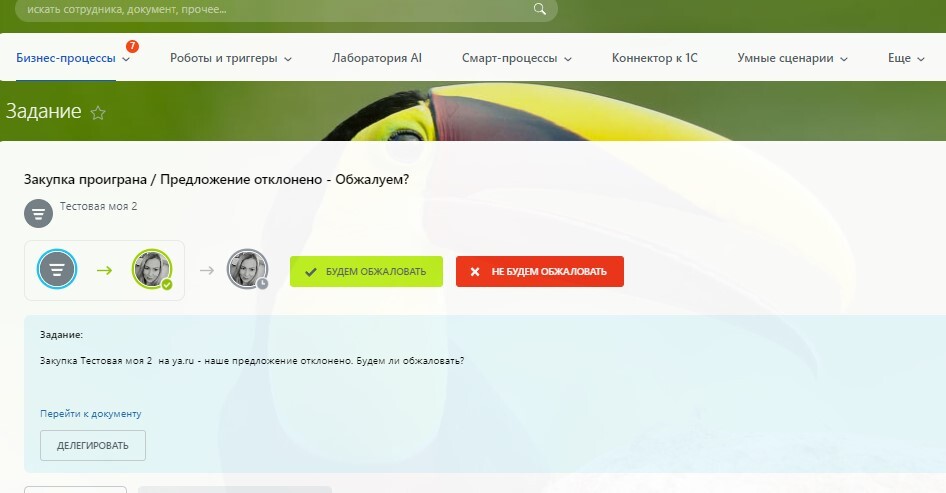This screenshot has height=493, width=946.
Task: Open the Коннектор к 1С section
Action: (654, 58)
